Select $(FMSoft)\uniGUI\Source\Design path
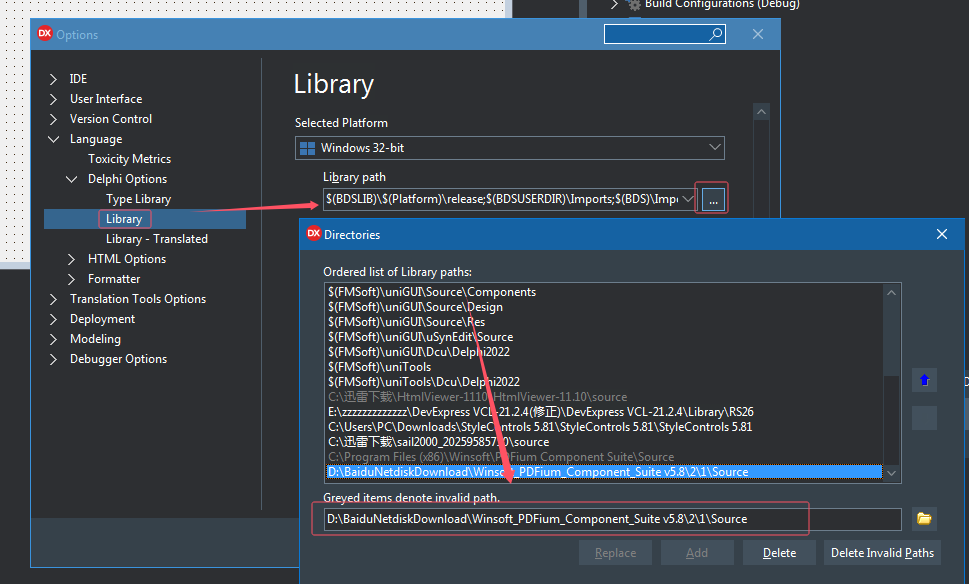Screen dimensions: 969x584 pos(415,307)
